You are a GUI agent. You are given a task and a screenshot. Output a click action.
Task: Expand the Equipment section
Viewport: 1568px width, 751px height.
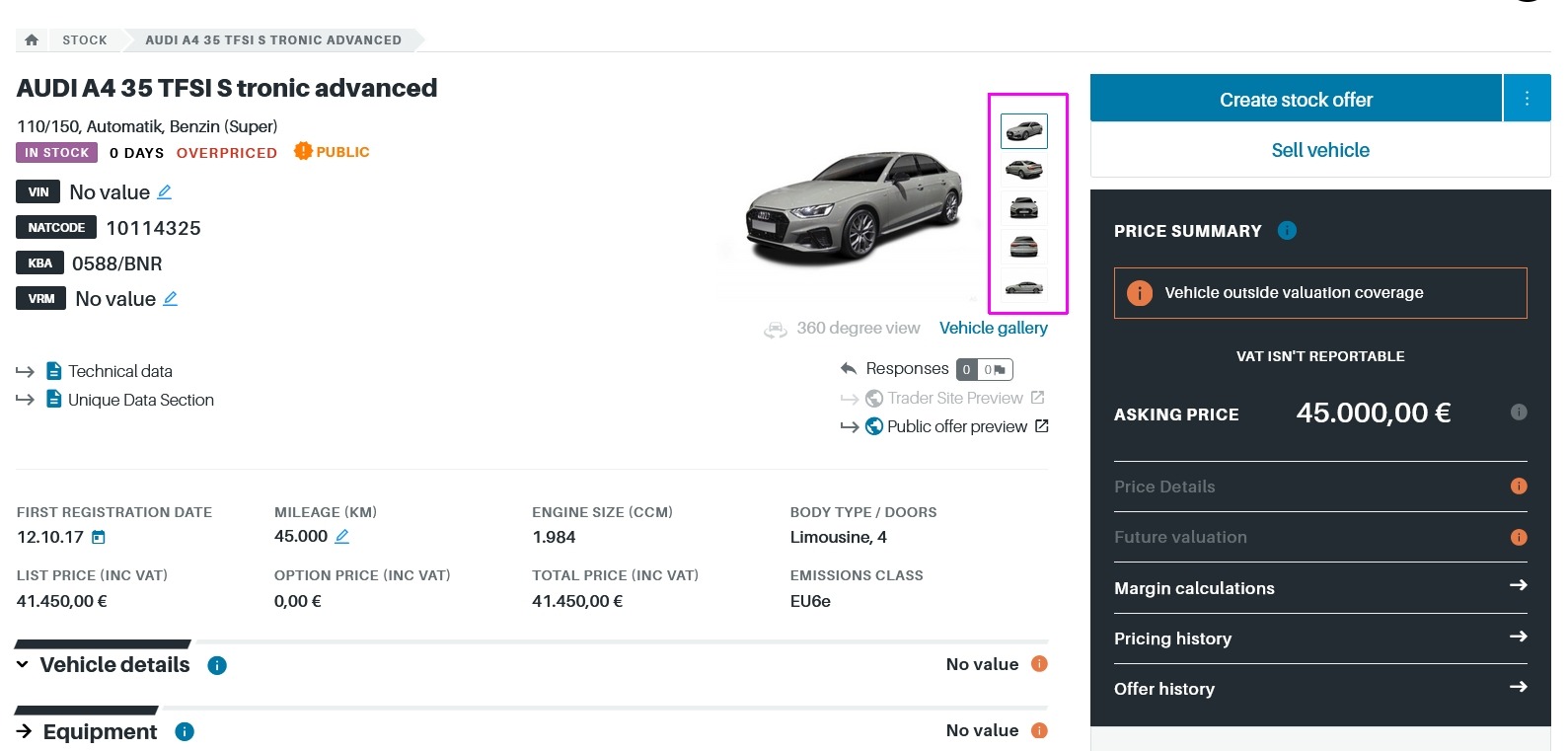pyautogui.click(x=25, y=731)
